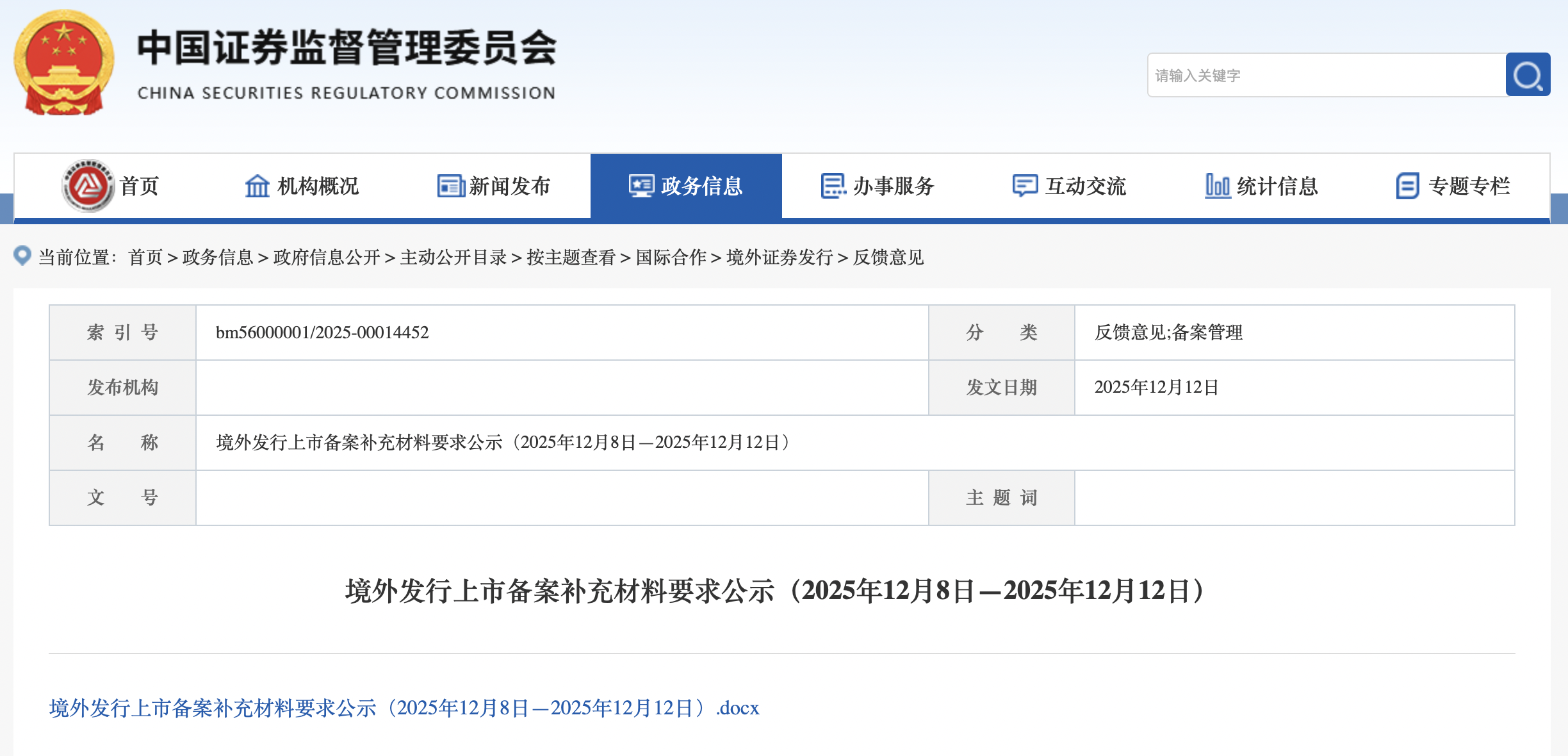Image resolution: width=1568 pixels, height=756 pixels.
Task: Click the national emblem logo
Action: [x=64, y=63]
